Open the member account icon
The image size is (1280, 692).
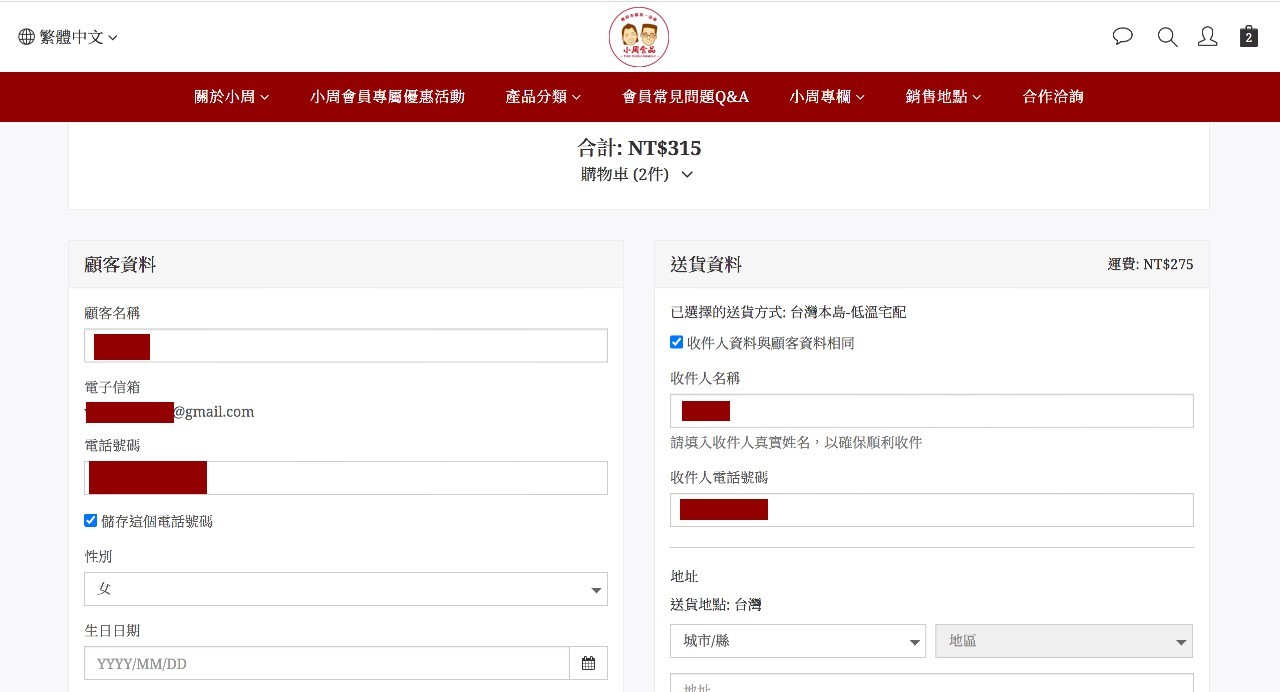[x=1208, y=37]
